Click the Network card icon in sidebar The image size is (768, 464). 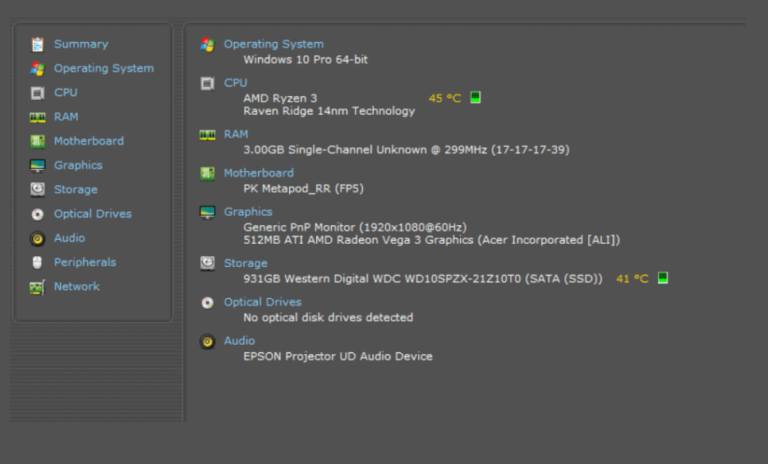[37, 287]
